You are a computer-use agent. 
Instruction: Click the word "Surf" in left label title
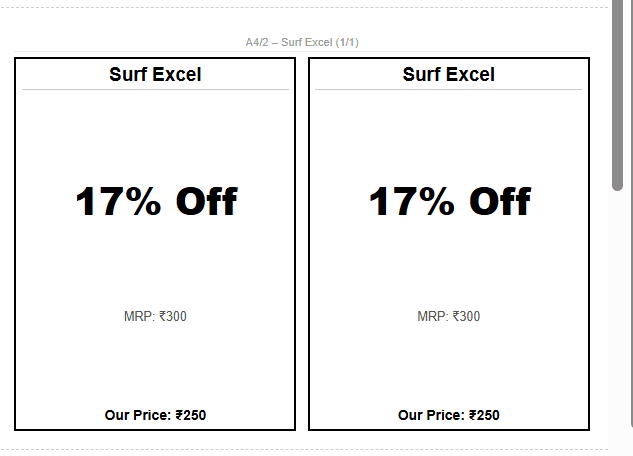[128, 74]
